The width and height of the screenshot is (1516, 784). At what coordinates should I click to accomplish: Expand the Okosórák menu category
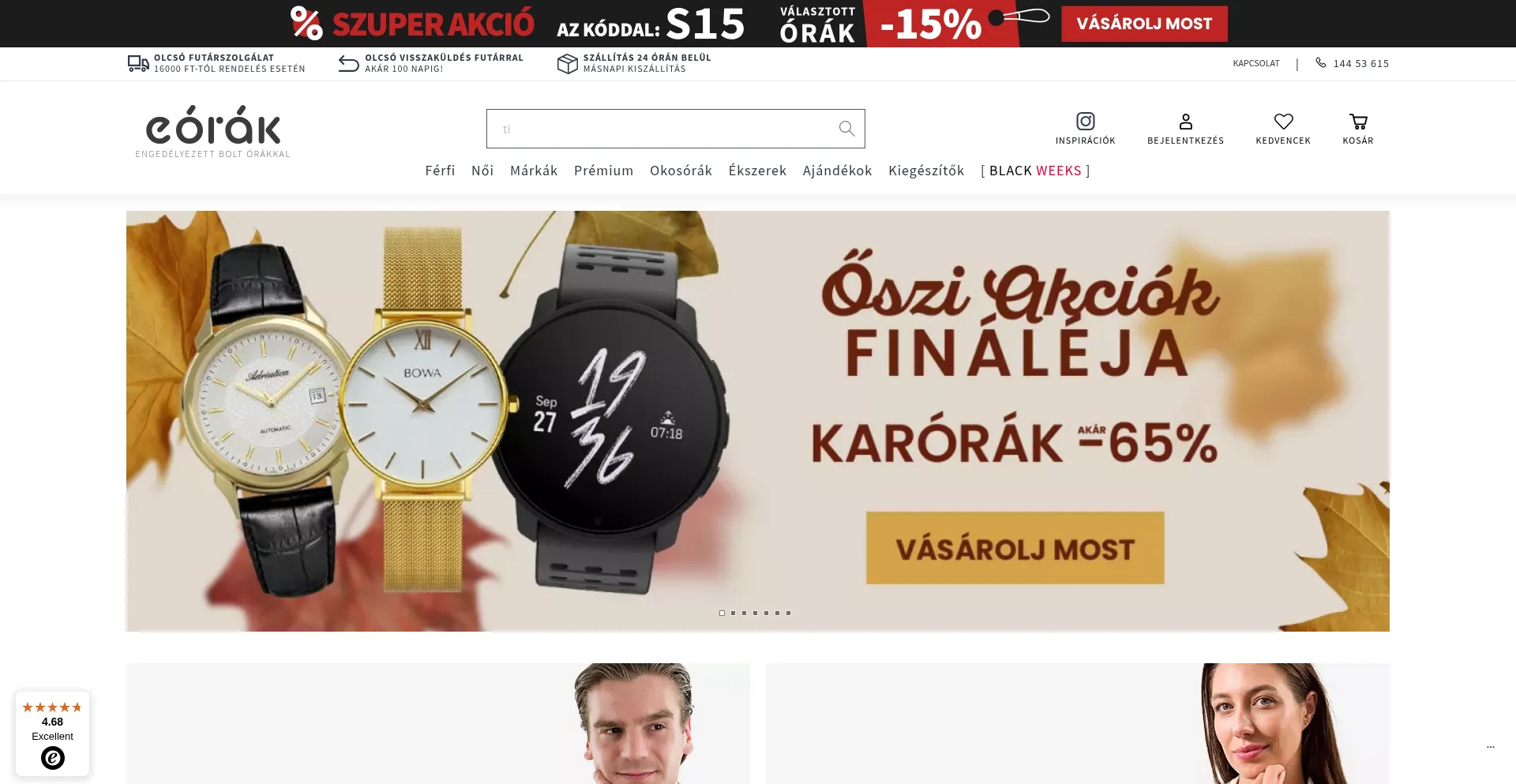coord(681,171)
